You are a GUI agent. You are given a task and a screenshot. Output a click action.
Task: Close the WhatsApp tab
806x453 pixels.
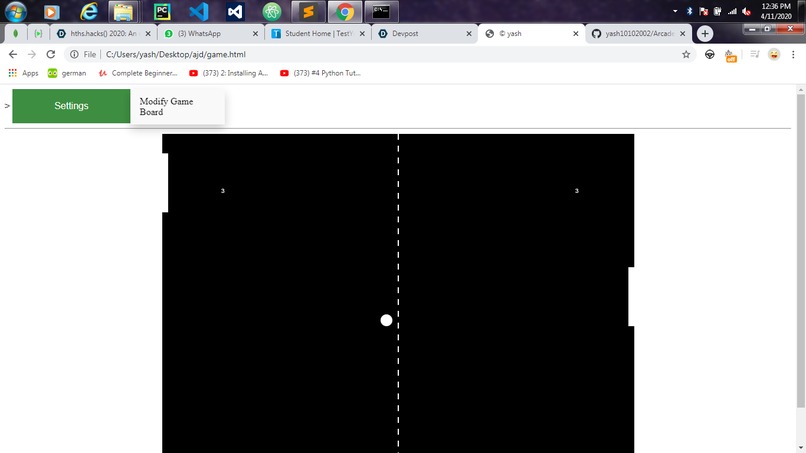tap(255, 33)
